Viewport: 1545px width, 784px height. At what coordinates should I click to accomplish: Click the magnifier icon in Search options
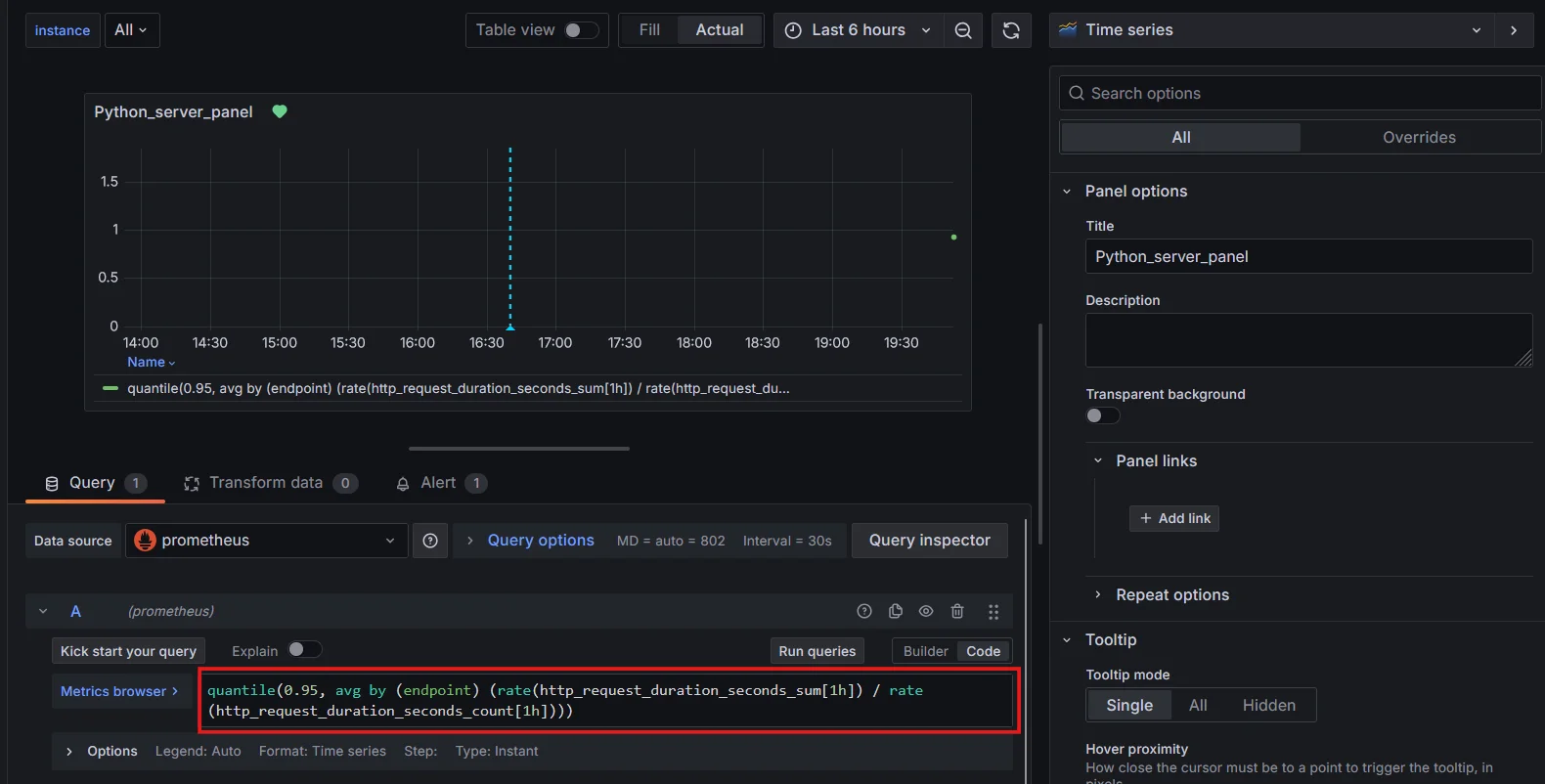[x=1077, y=93]
